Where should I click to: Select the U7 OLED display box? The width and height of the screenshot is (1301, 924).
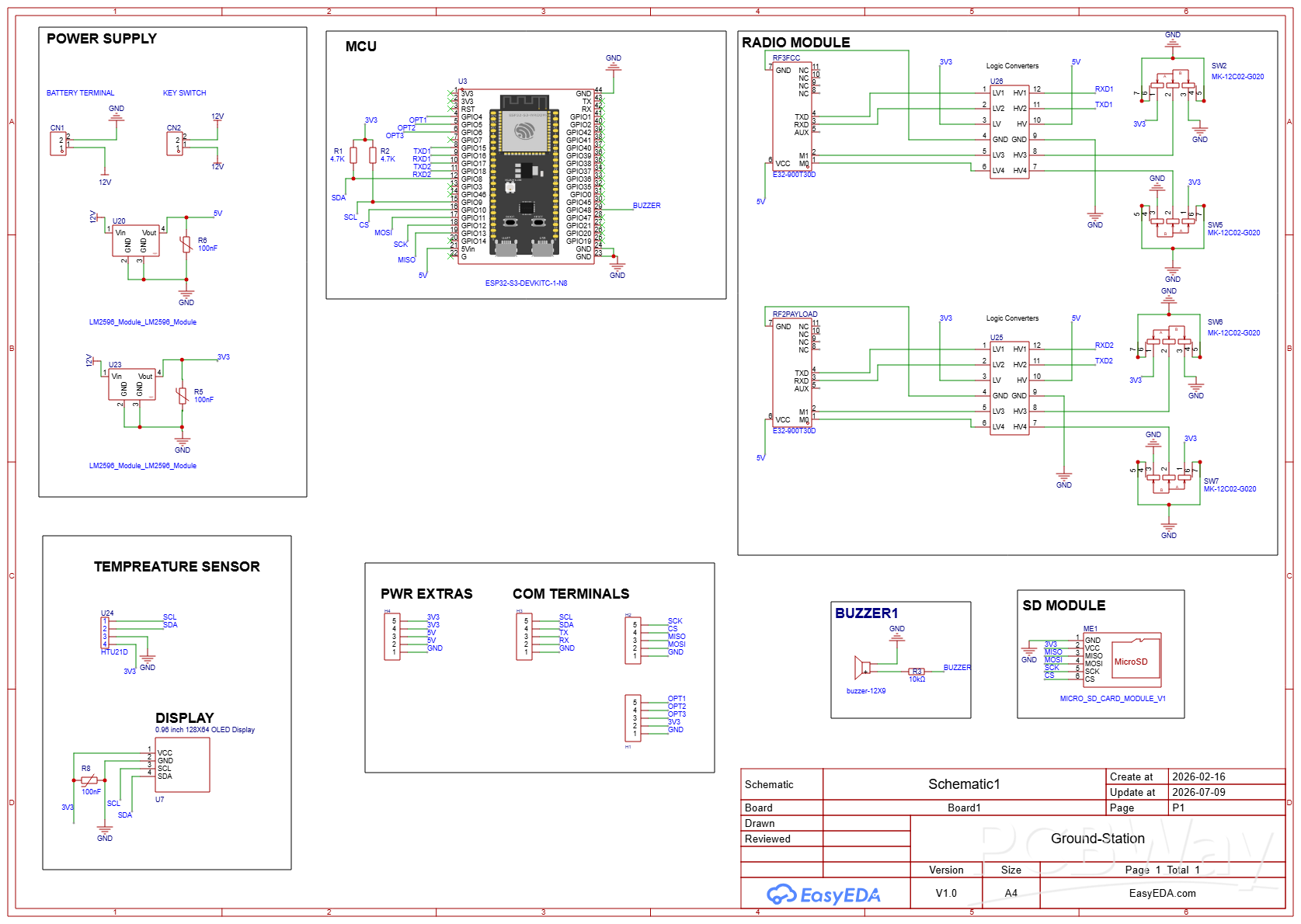(183, 765)
